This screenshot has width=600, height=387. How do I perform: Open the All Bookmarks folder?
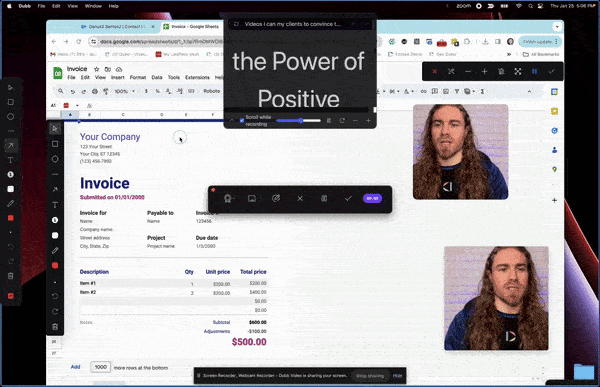tap(541, 54)
